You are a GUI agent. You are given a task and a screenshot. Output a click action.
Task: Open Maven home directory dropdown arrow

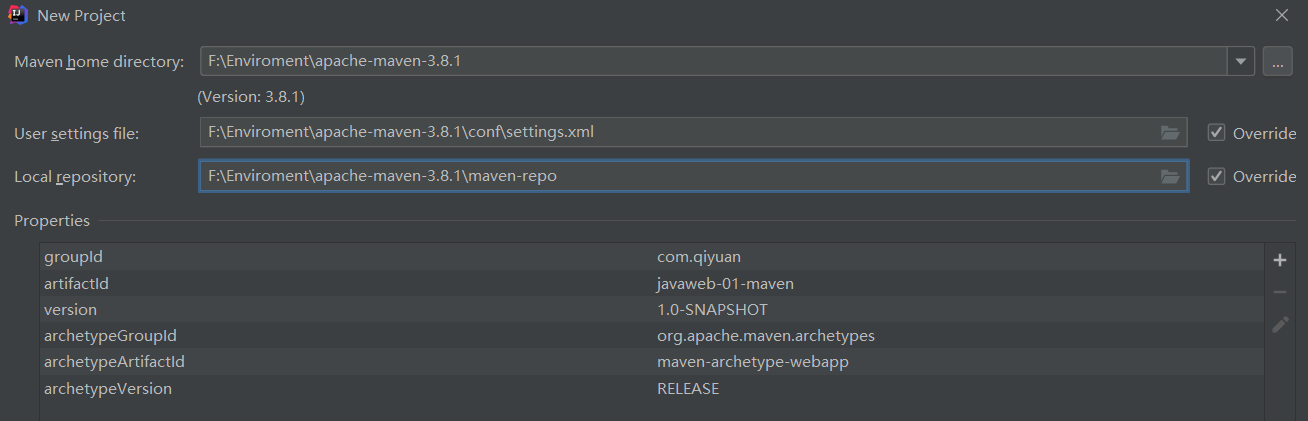coord(1241,61)
